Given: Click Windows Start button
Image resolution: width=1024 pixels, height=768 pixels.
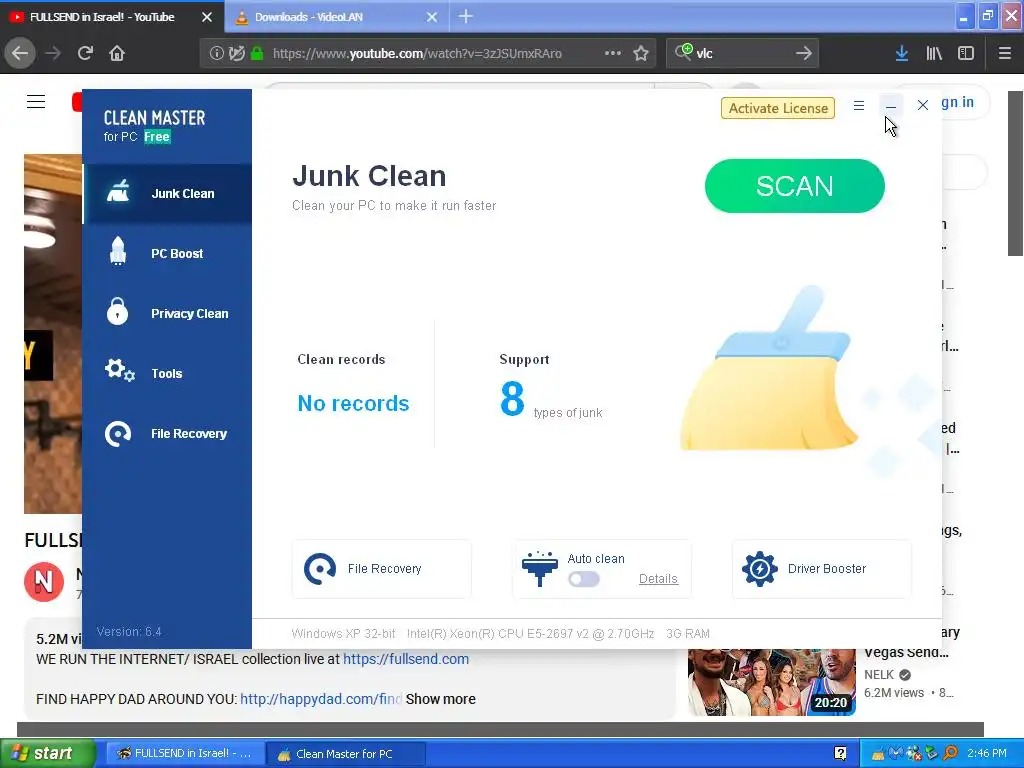Looking at the screenshot, I should (x=48, y=754).
